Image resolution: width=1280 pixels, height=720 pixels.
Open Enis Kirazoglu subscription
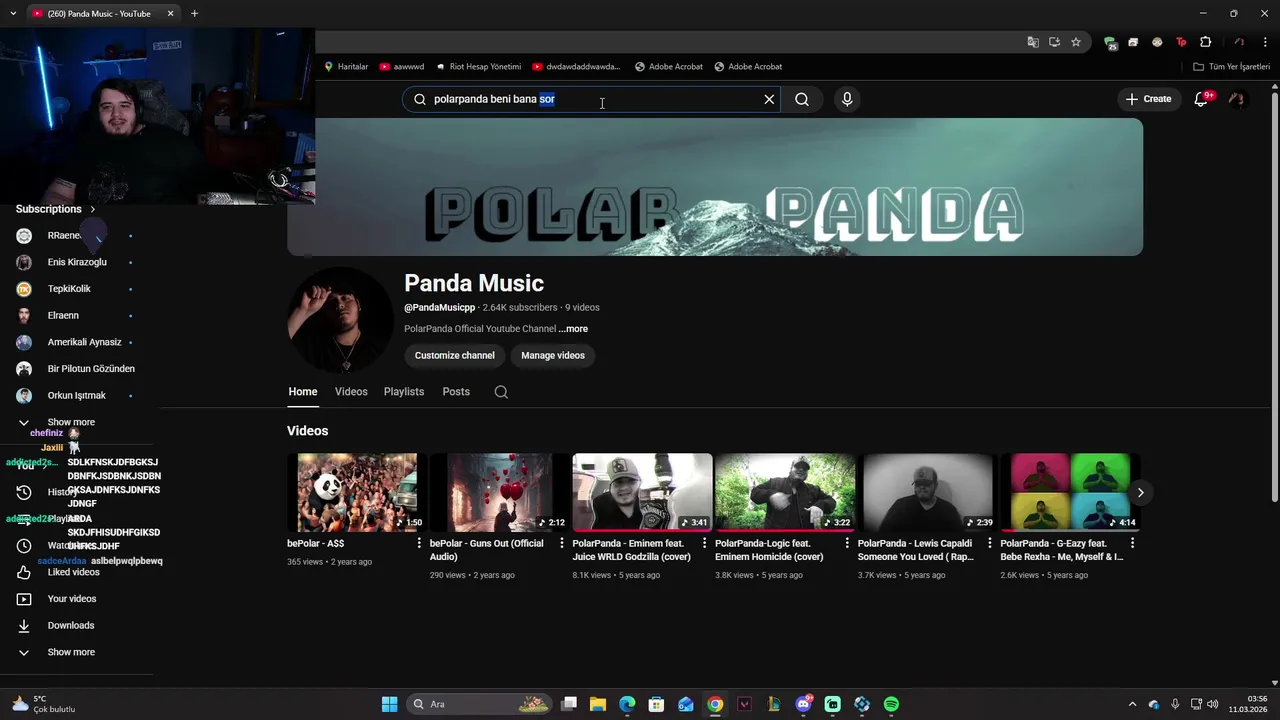76,262
